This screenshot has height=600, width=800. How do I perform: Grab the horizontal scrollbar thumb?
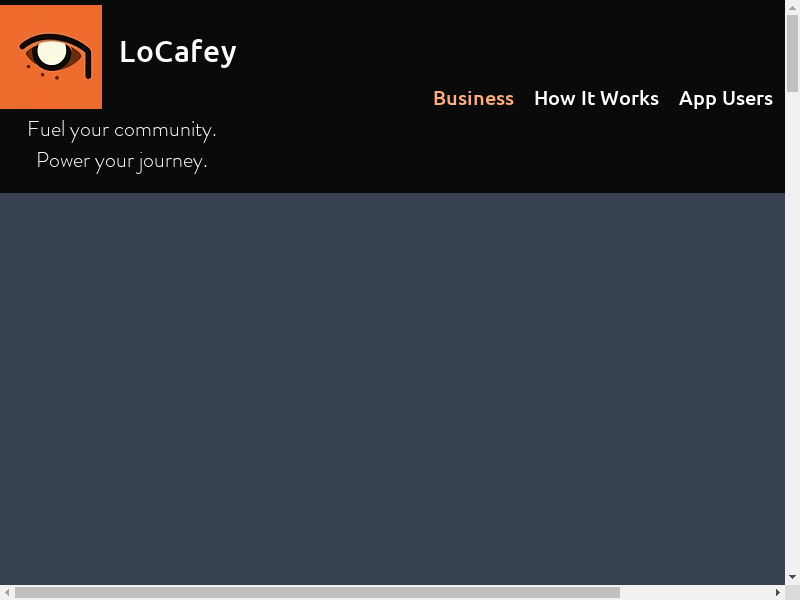316,592
